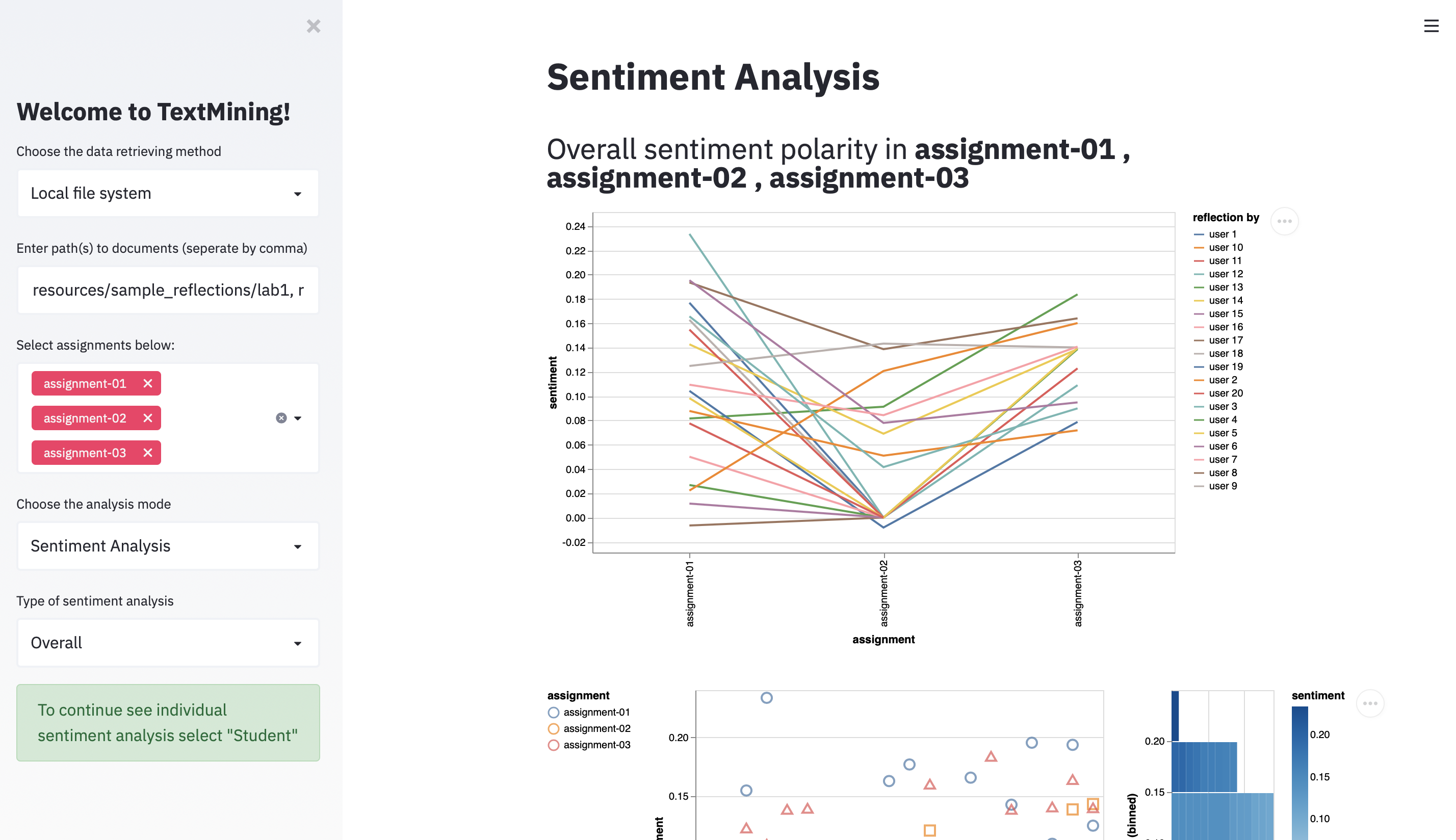Screen dimensions: 1456x840
Task: Click assignment-02 circle in scatter legend
Action: (553, 729)
